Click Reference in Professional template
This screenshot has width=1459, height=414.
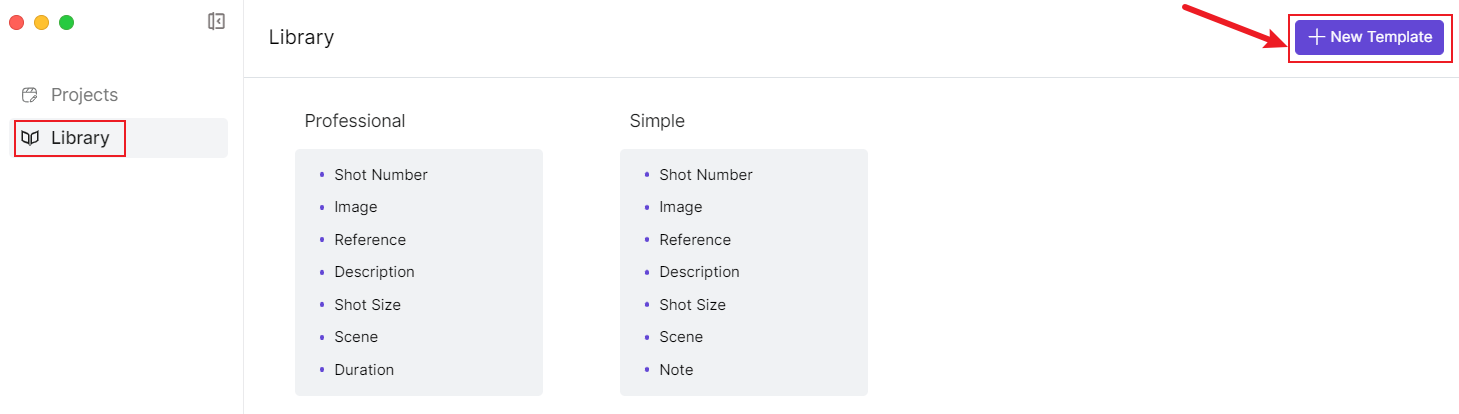(x=370, y=240)
